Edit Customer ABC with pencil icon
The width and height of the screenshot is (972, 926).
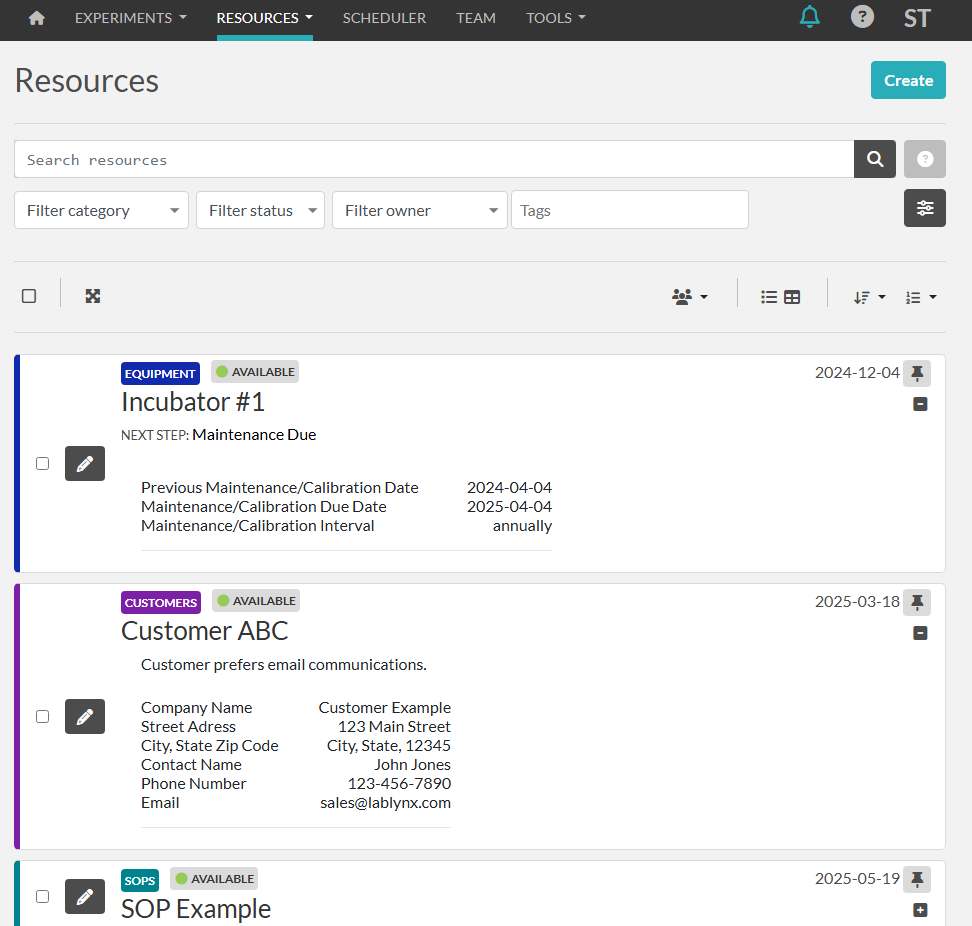(85, 716)
